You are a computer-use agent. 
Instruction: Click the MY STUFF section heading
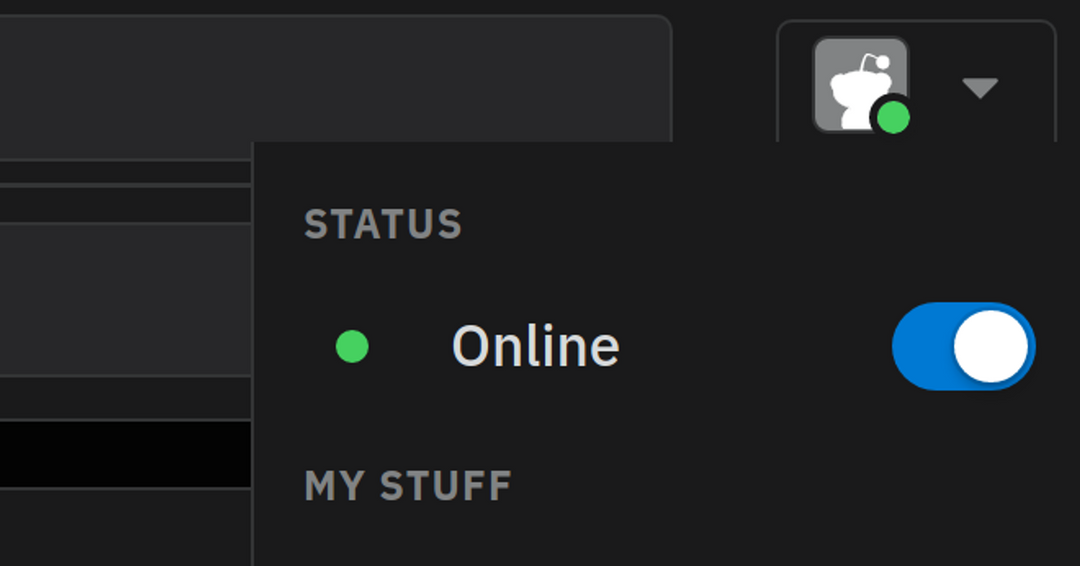click(x=408, y=485)
